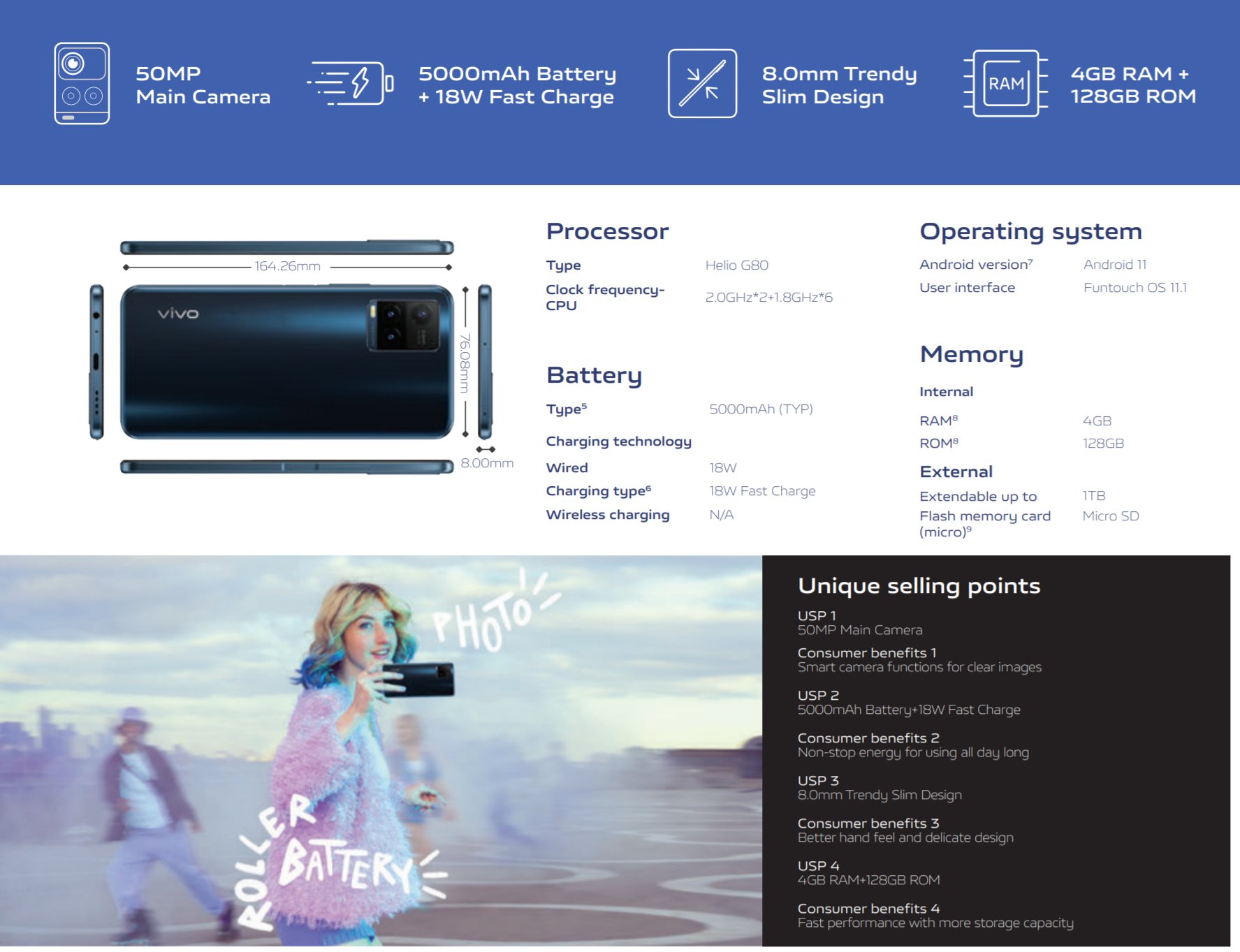
Task: Click the slim design arrows icon
Action: 702,83
